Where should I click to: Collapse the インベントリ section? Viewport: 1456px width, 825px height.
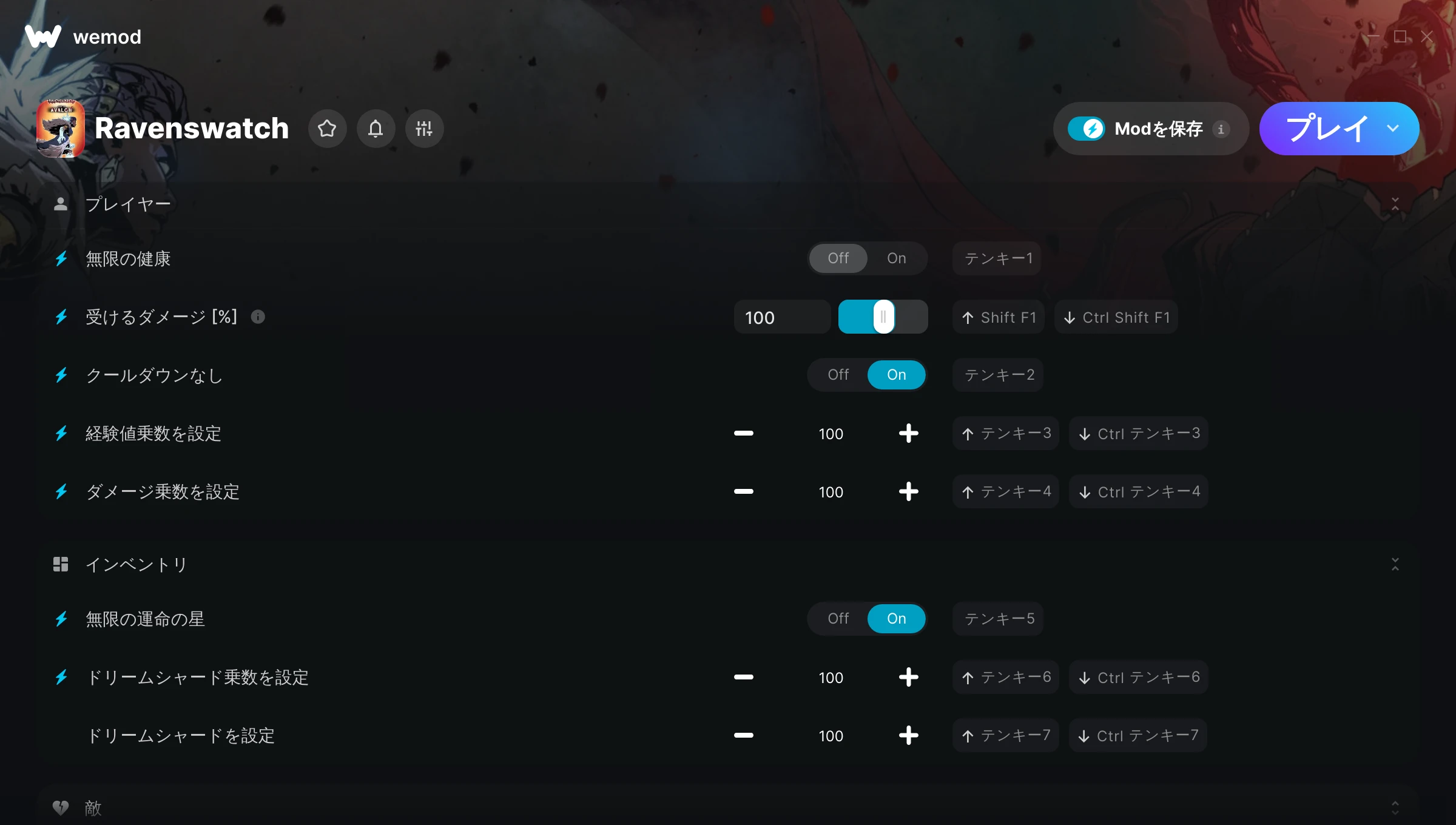pyautogui.click(x=1395, y=564)
